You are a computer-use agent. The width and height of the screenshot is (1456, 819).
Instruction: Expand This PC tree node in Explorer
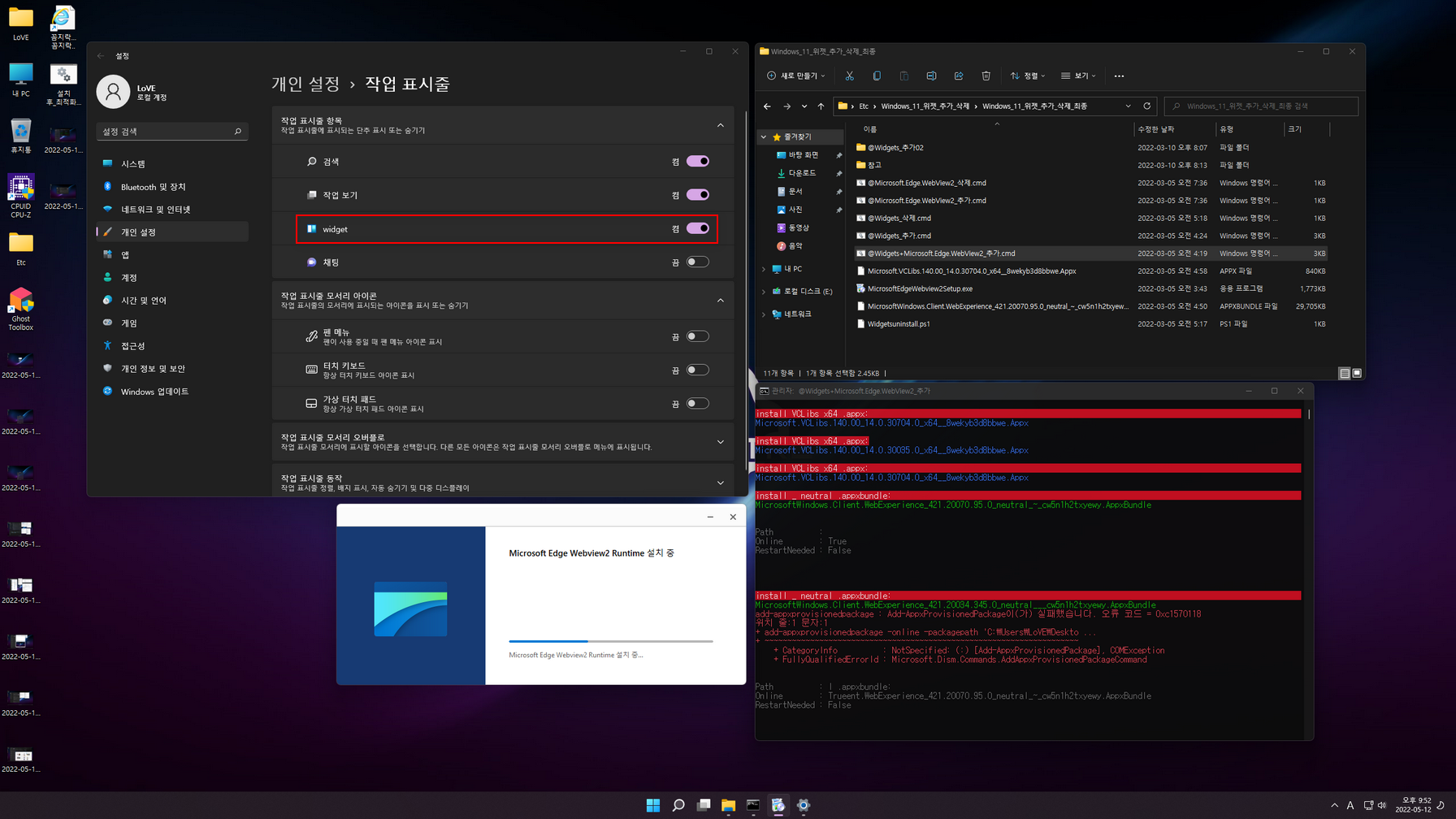(x=764, y=269)
